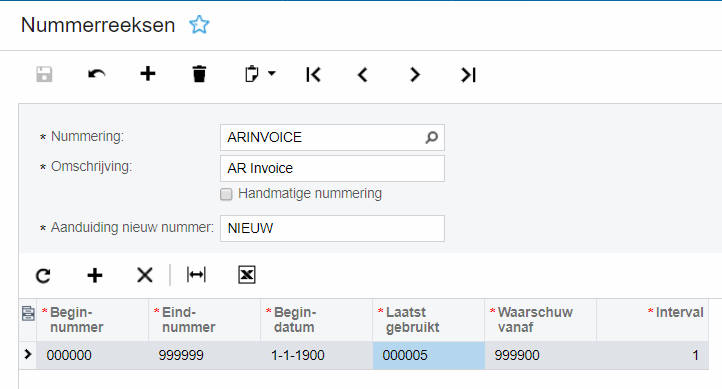This screenshot has height=389, width=722.
Task: Add a new numbering record in main toolbar
Action: [148, 74]
